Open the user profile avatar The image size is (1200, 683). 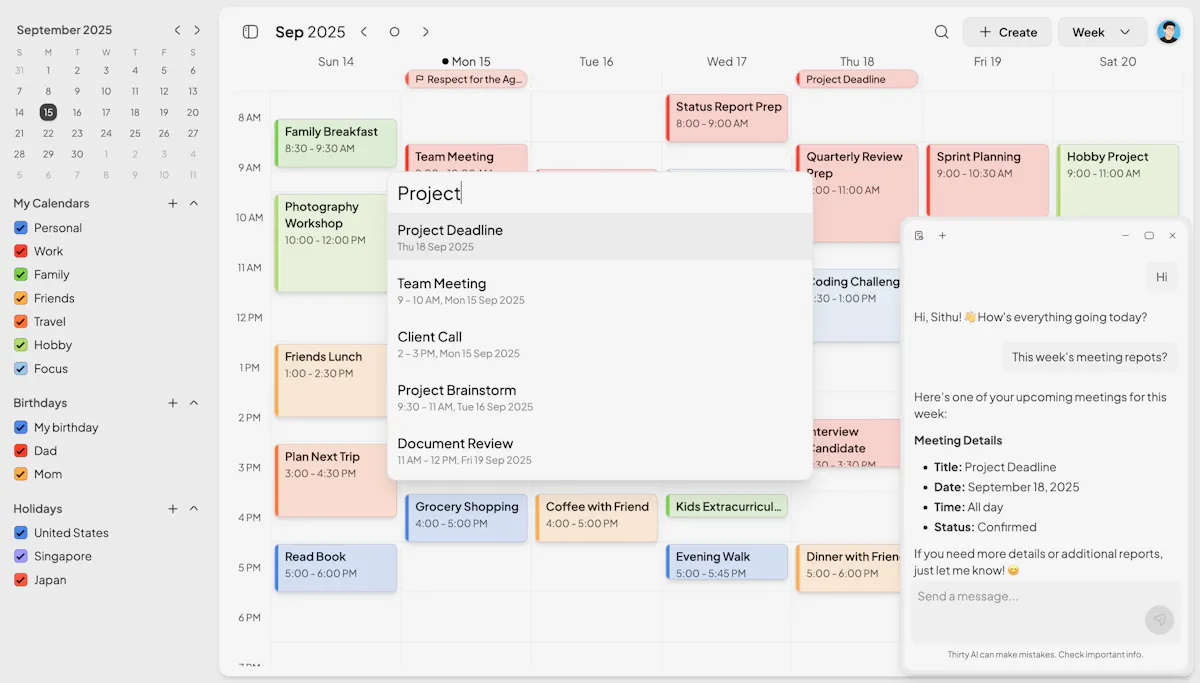coord(1168,32)
